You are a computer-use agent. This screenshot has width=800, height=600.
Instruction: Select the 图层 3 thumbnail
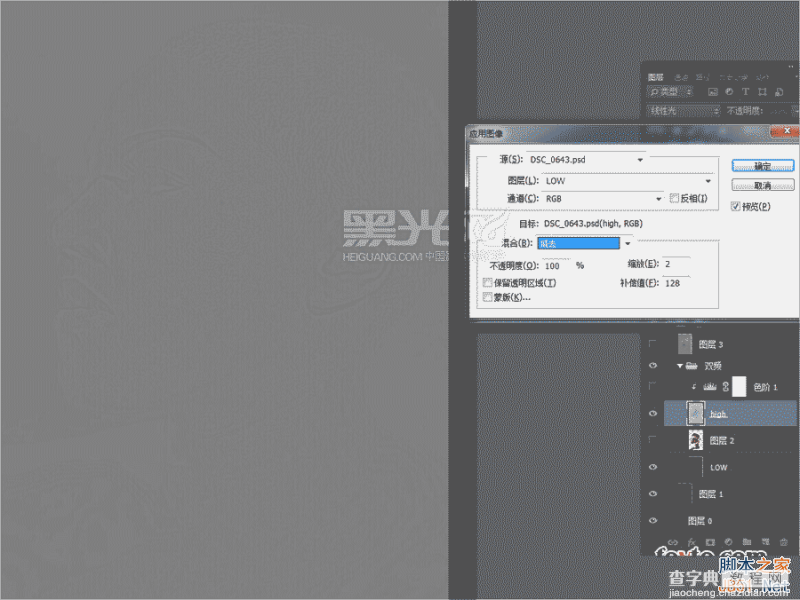point(685,344)
